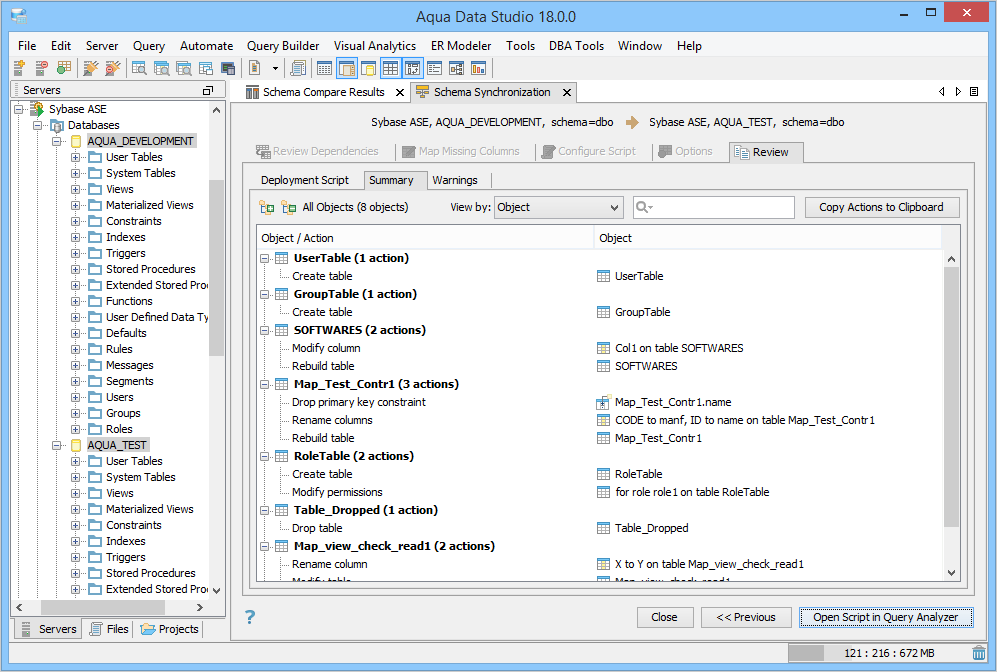Click the Register Server icon in the toolbar
The width and height of the screenshot is (997, 672).
point(19,68)
